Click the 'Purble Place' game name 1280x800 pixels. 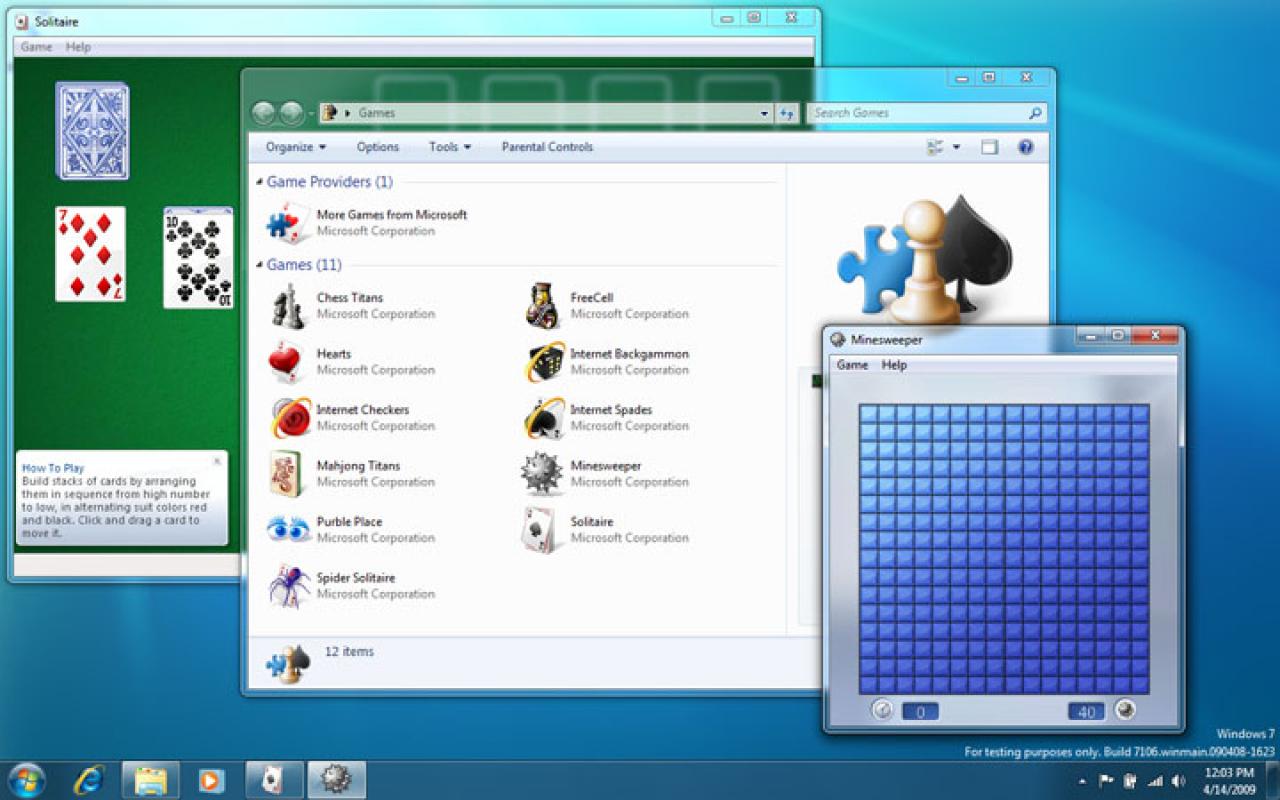(349, 522)
